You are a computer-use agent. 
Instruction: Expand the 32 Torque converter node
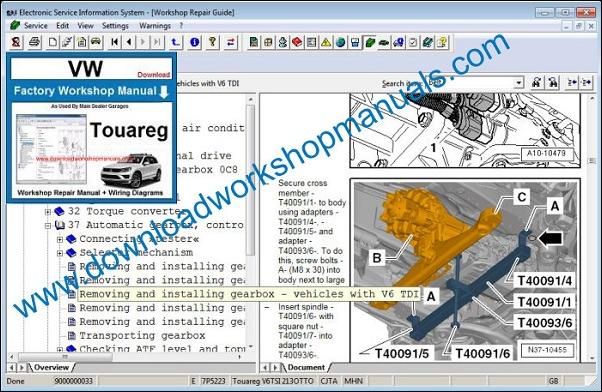click(x=48, y=212)
